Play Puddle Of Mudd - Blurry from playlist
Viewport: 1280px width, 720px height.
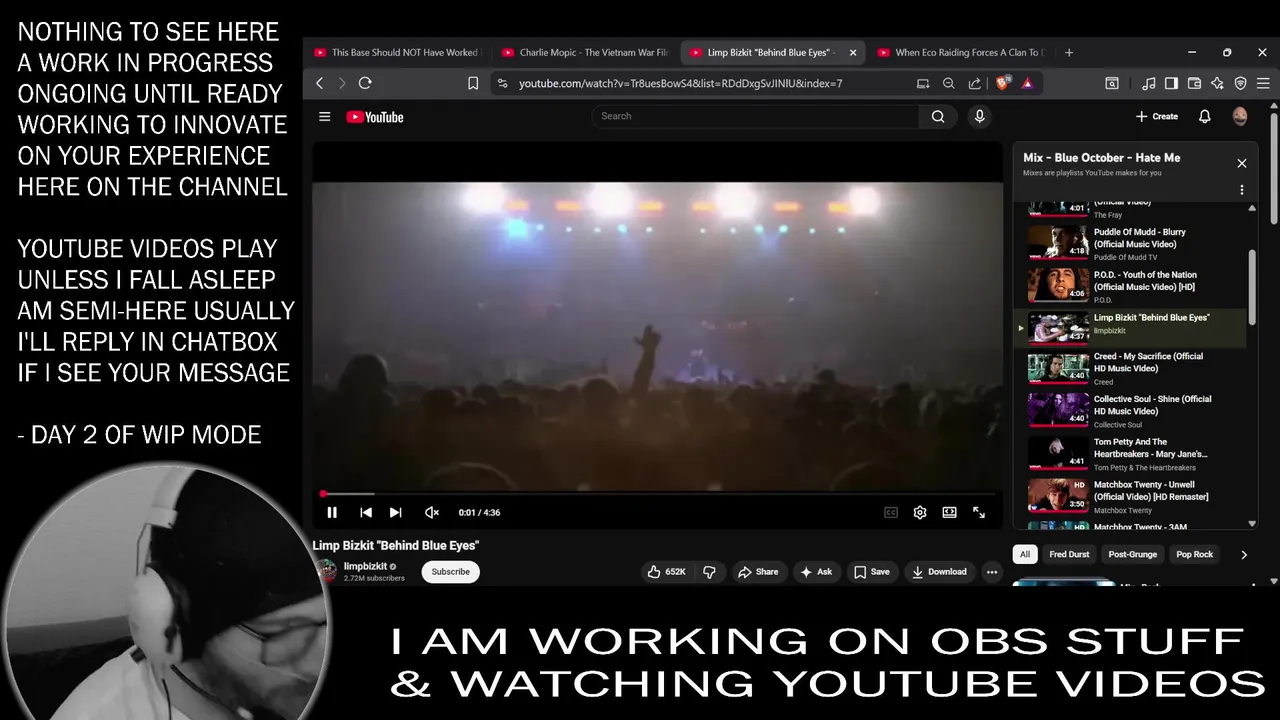(x=1130, y=243)
